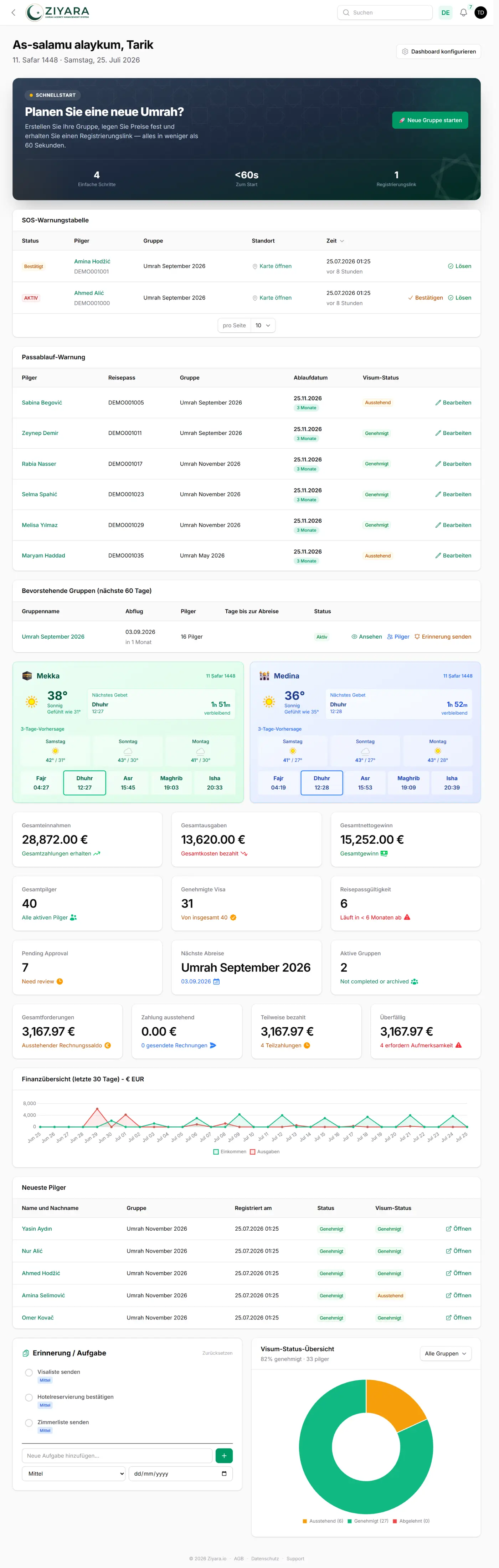Toggle Einkommen series in chart legend
Screen dimensions: 499x1568
click(230, 1151)
